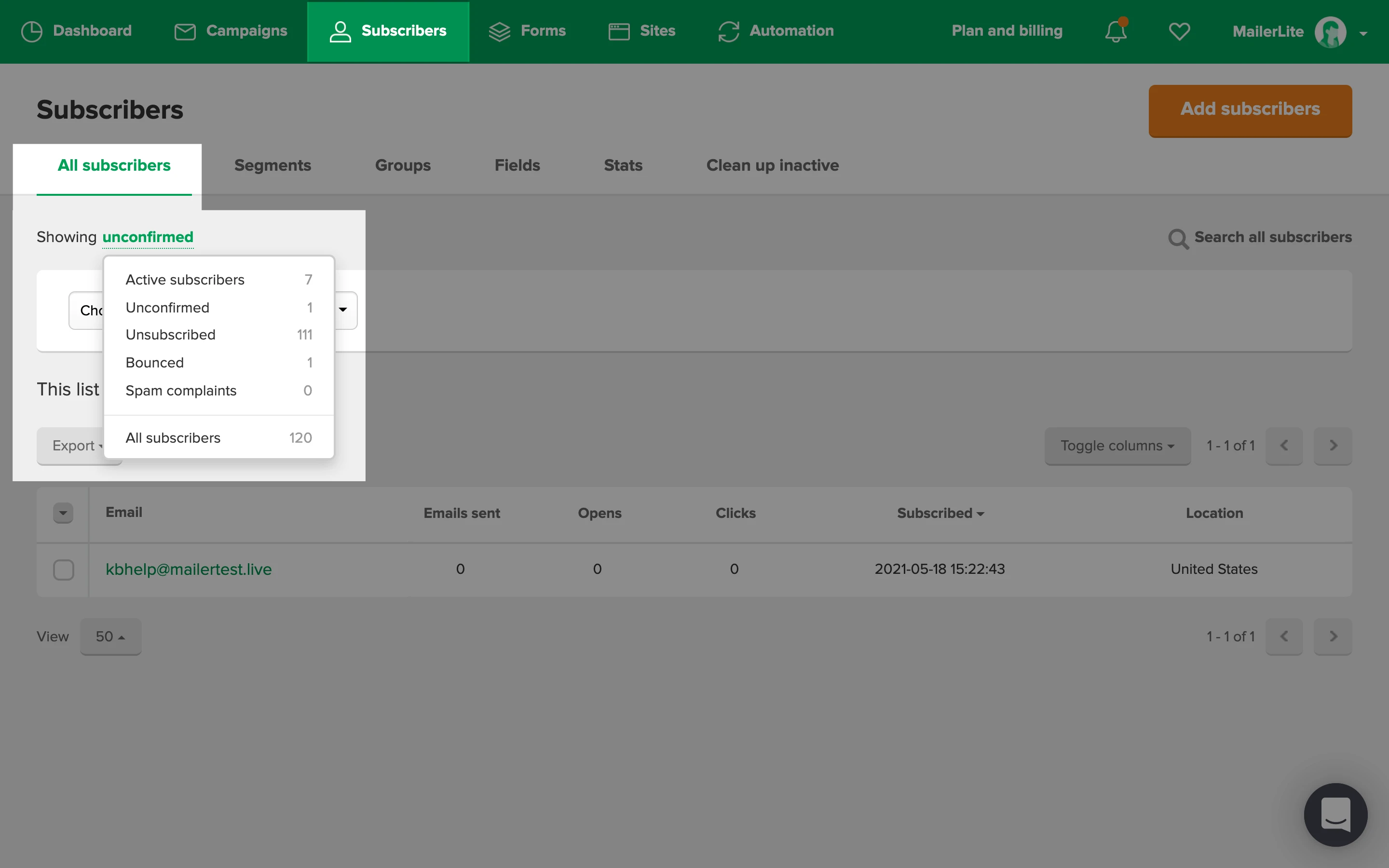Viewport: 1389px width, 868px height.
Task: Expand Toggle columns dropdown
Action: 1117,446
